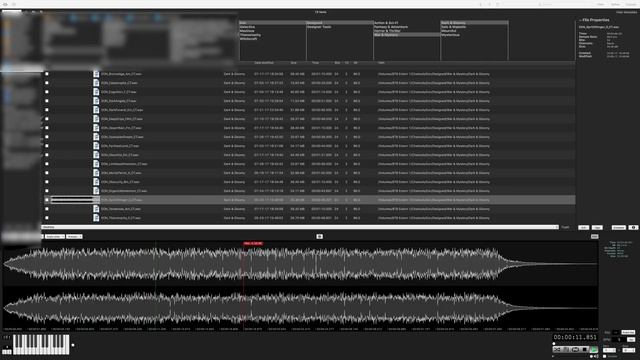Click the first button right of the search field
Viewport: 640px width, 360px height.
click(584, 227)
